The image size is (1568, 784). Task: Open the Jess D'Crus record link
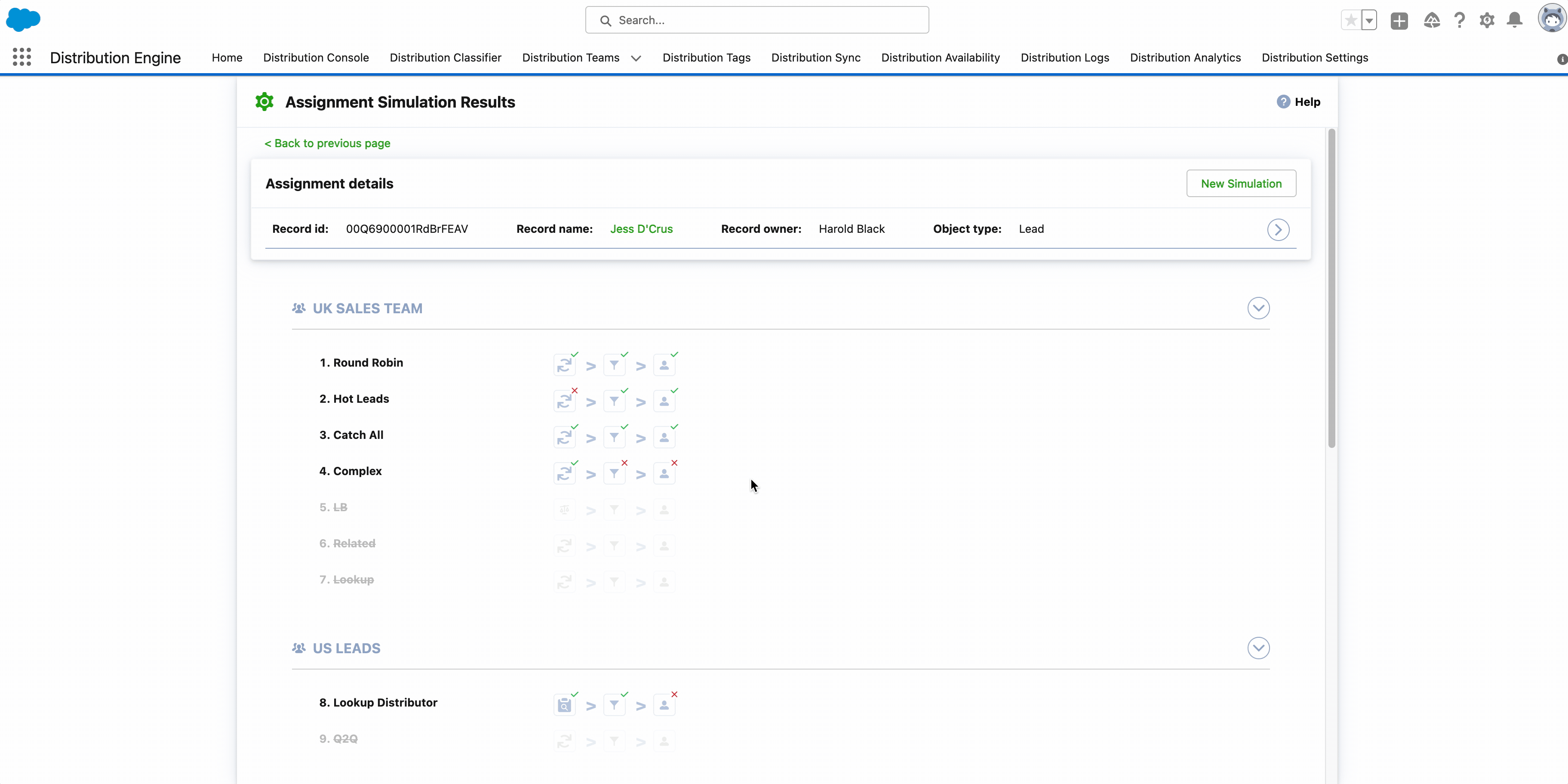(642, 229)
